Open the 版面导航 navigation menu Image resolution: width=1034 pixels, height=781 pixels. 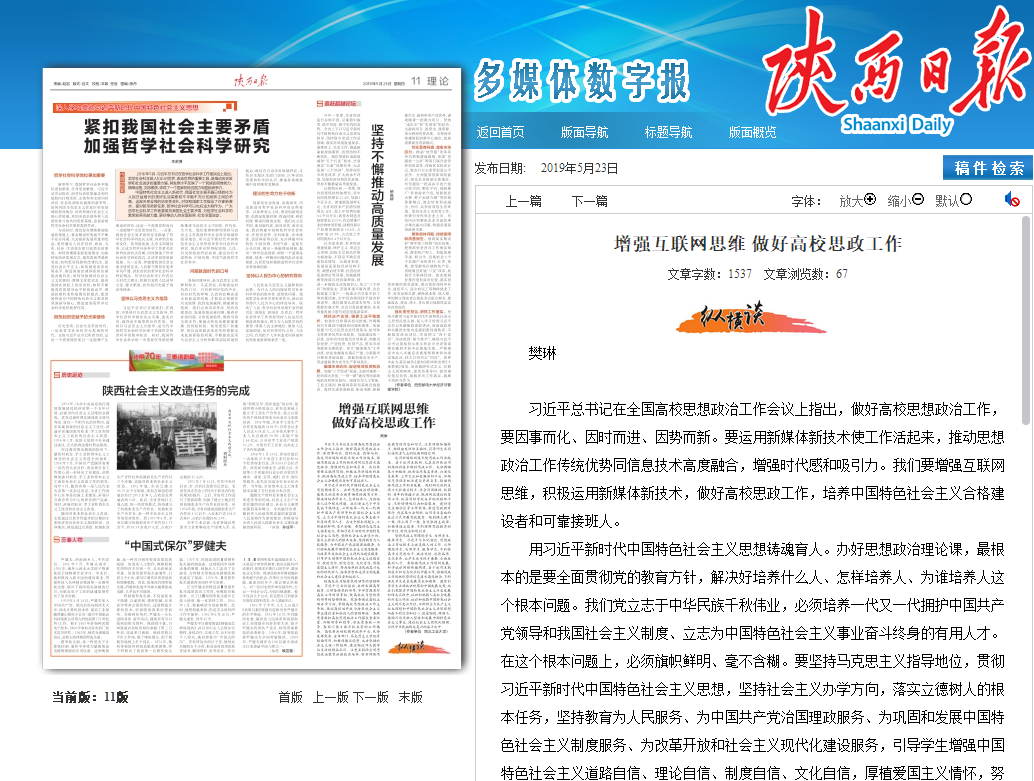click(x=584, y=132)
